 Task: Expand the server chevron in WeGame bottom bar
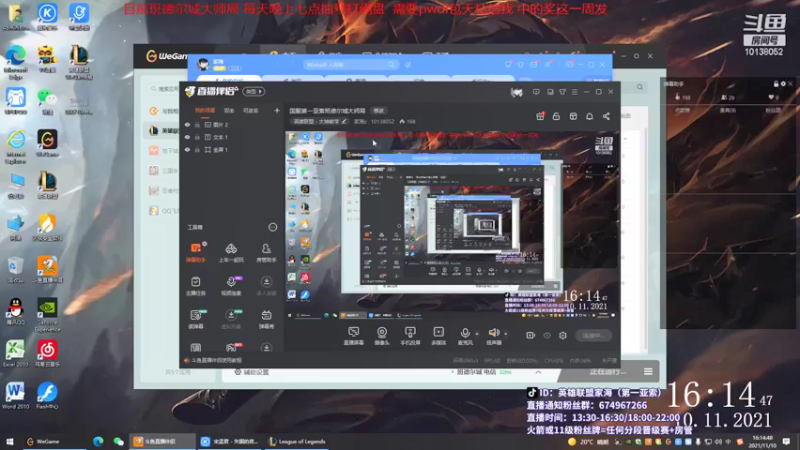pos(538,372)
